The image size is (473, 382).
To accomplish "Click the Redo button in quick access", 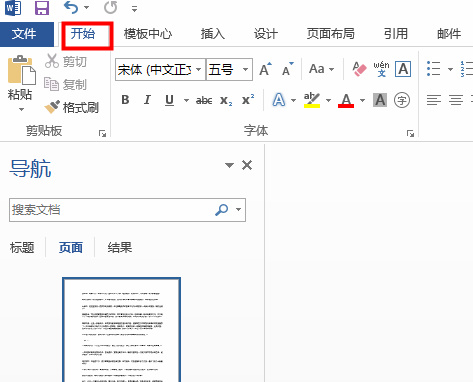I will tap(110, 7).
